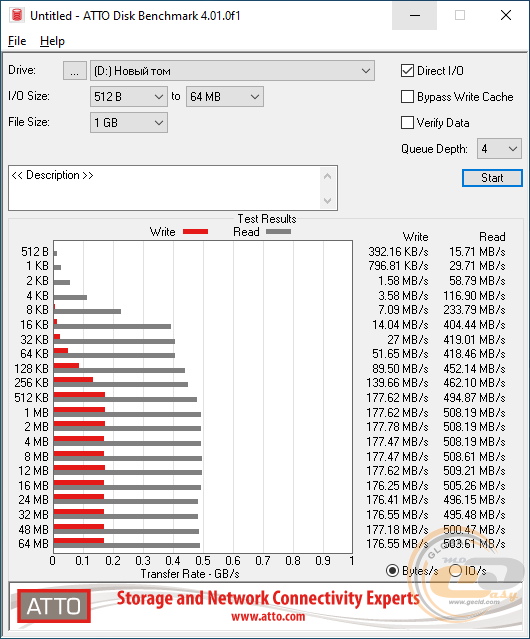The image size is (530, 639).
Task: Select the Bytes/s radio button
Action: (x=392, y=571)
